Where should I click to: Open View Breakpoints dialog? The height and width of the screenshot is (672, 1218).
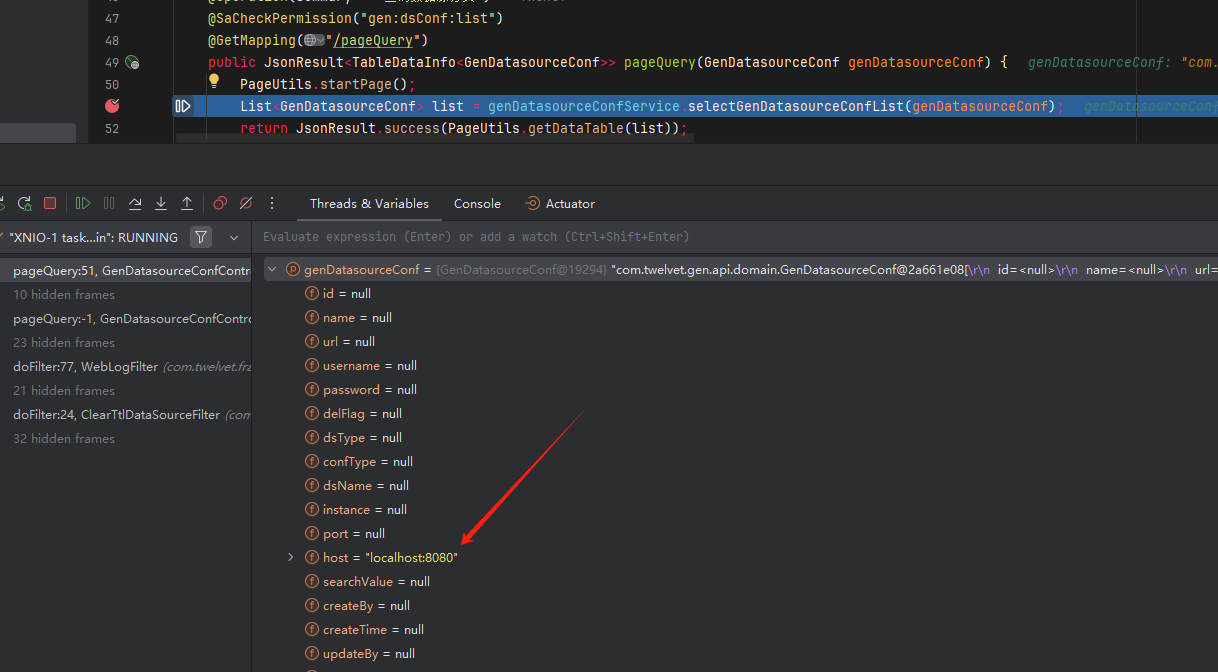[220, 203]
